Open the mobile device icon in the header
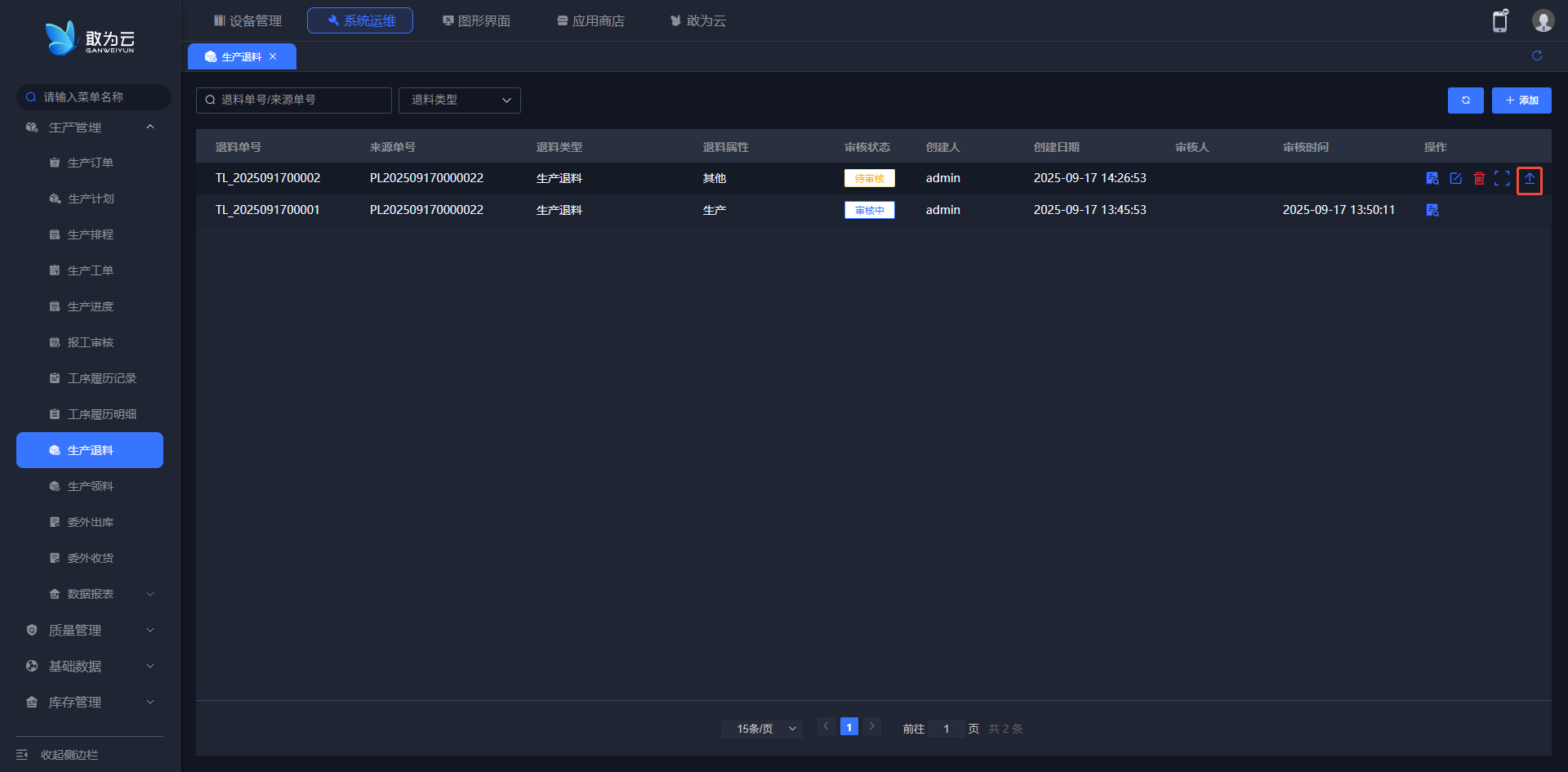 1499,21
